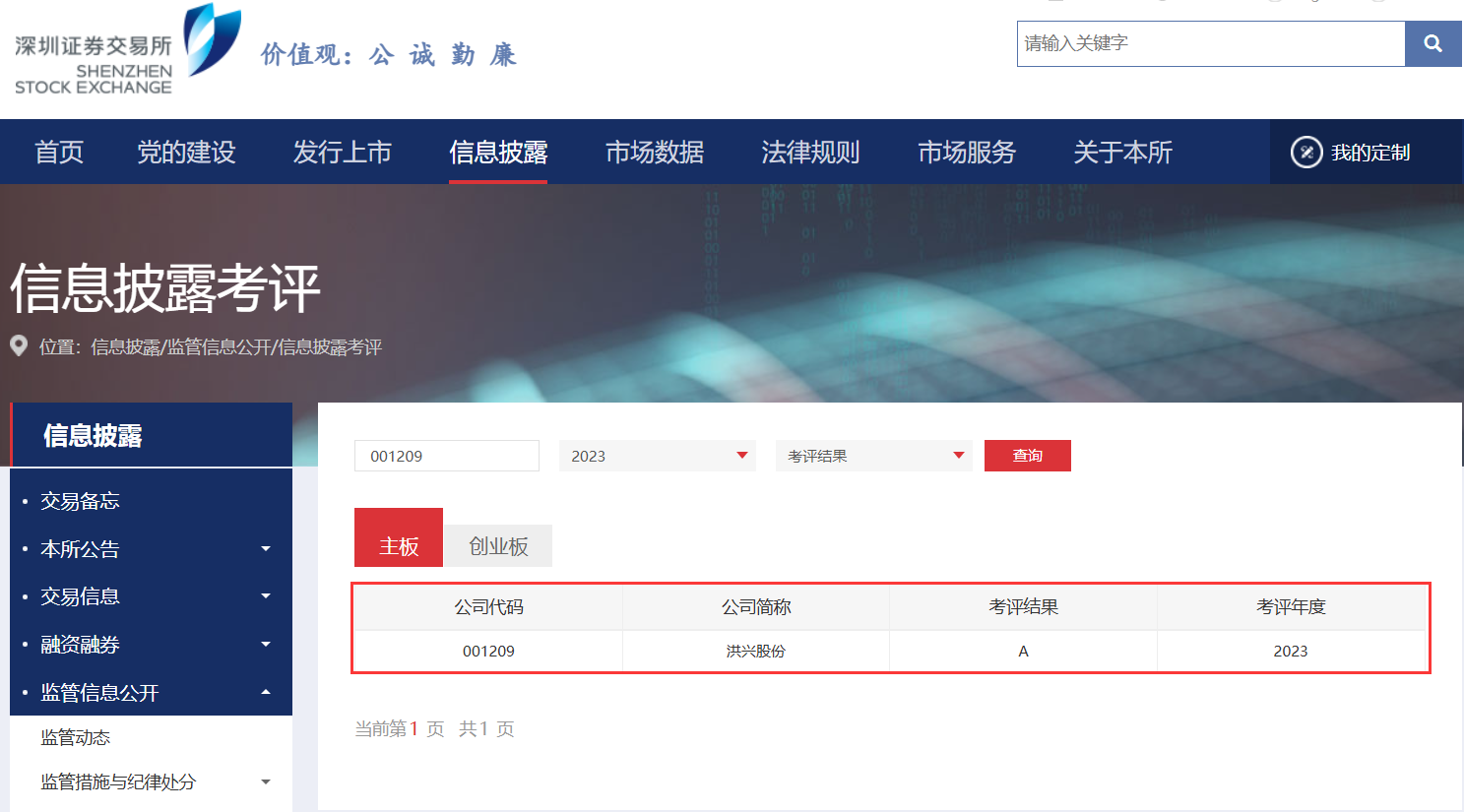Collapse the 监管信息公开 section
The width and height of the screenshot is (1464, 812).
point(265,693)
